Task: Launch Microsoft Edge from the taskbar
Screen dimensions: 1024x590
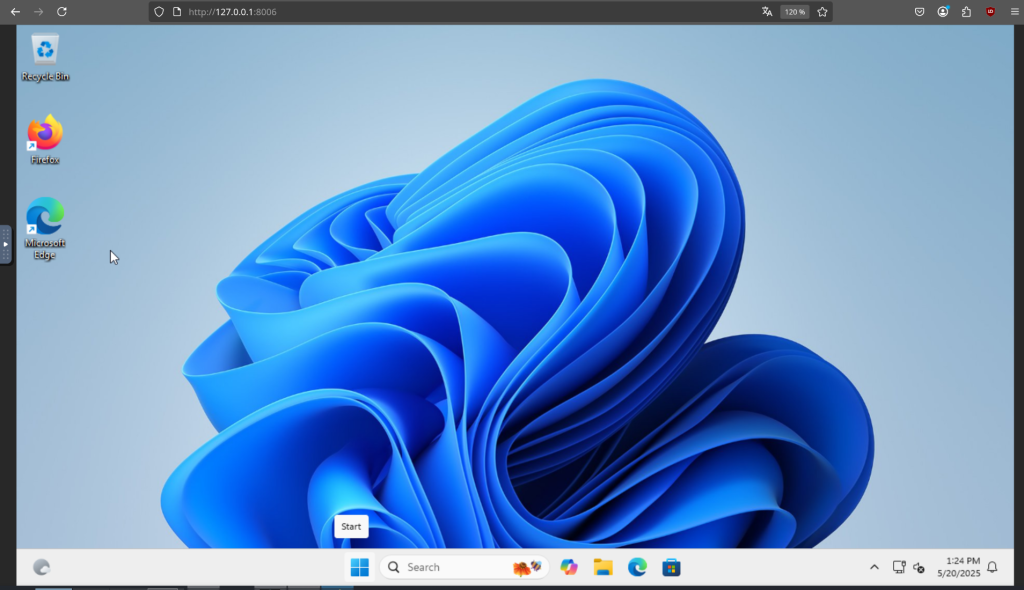Action: (x=637, y=567)
